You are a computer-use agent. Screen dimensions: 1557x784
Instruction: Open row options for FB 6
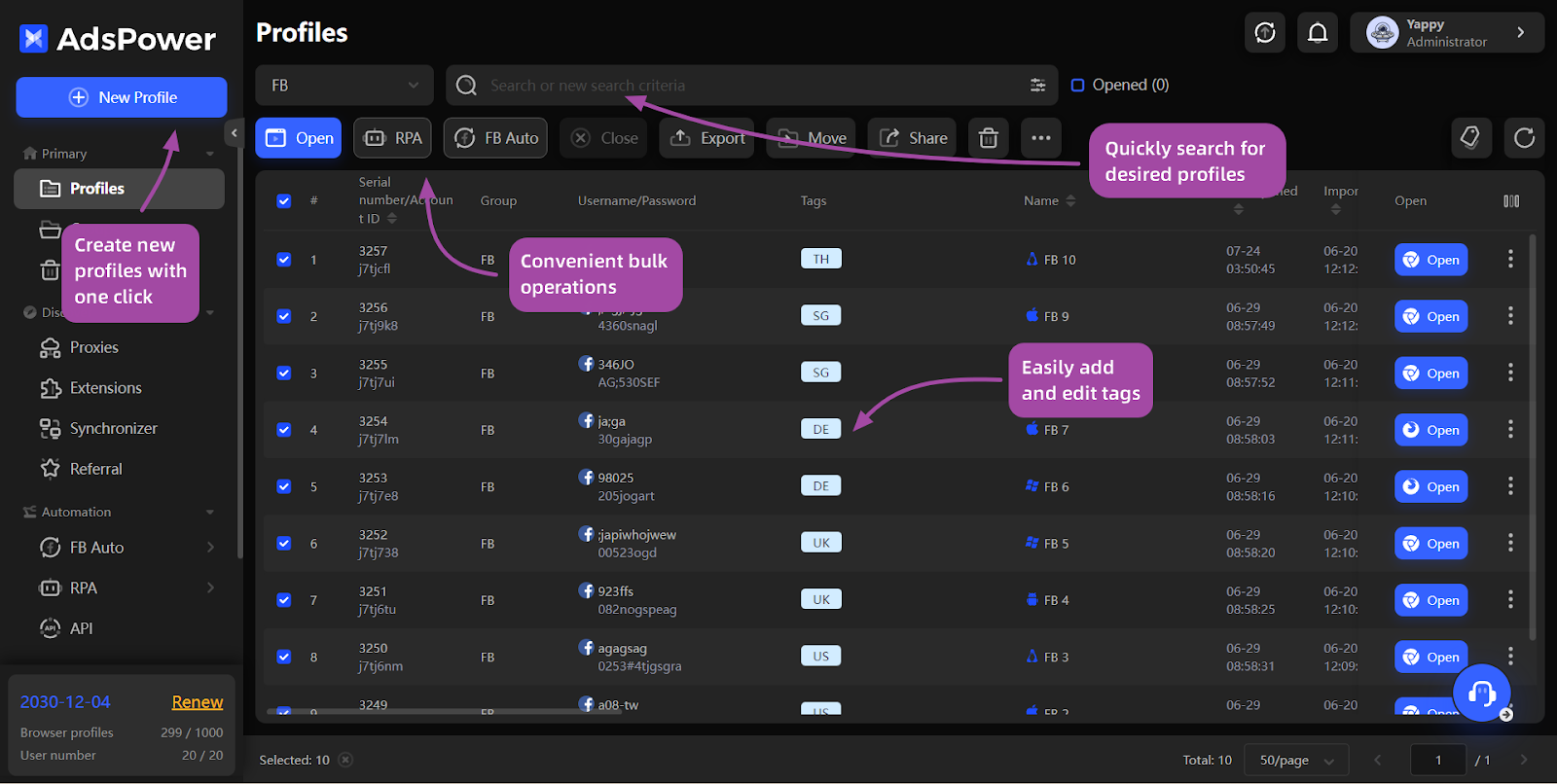point(1510,485)
